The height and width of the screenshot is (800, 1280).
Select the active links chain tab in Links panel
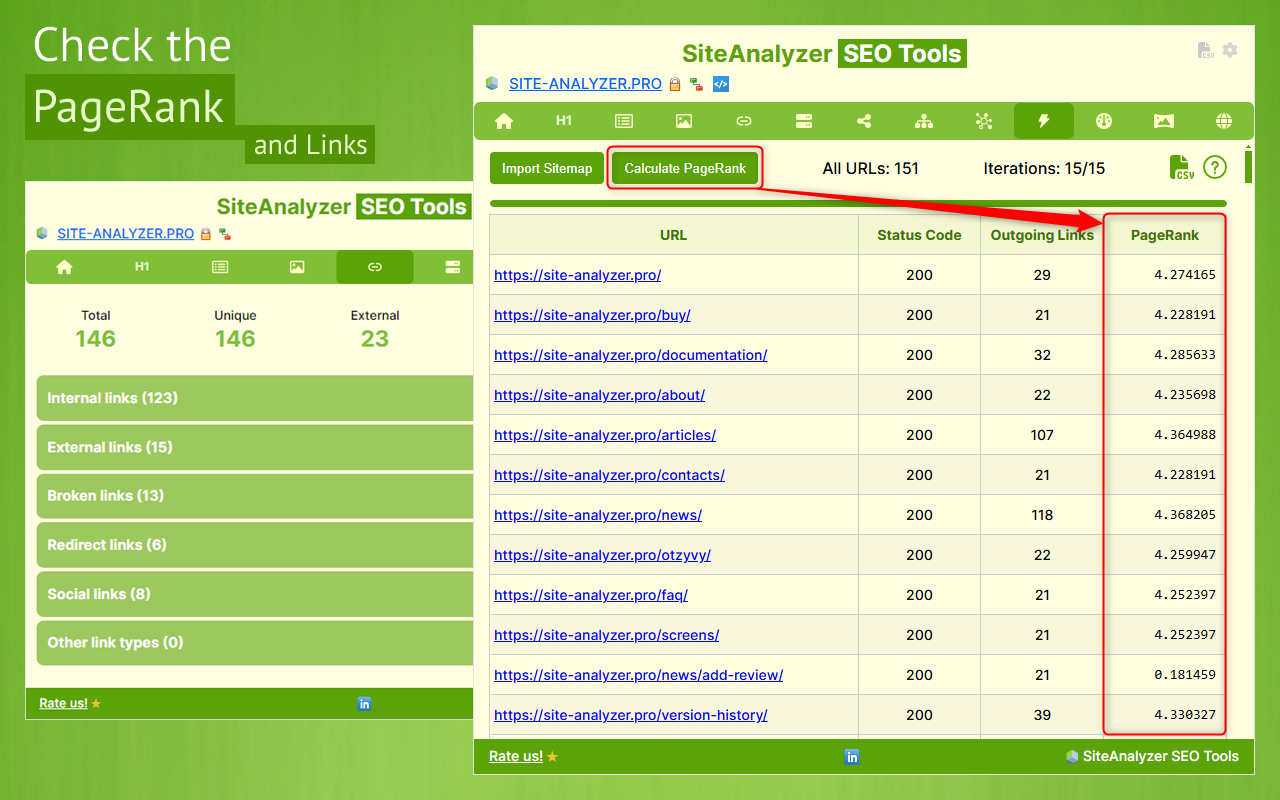coord(375,267)
